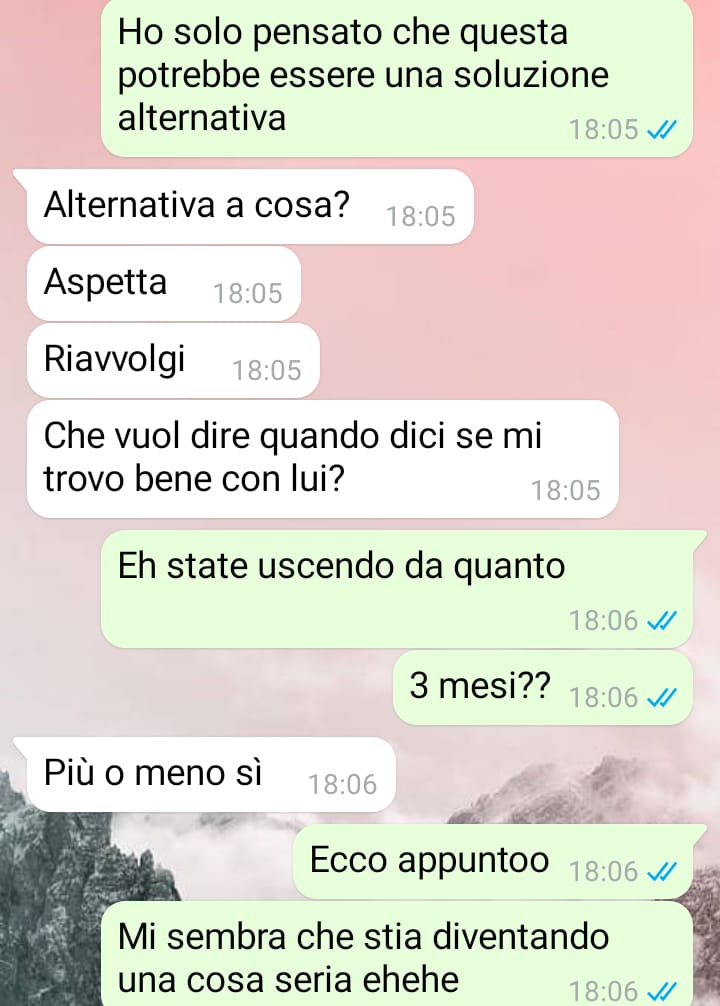Tap the 18:05 timestamp beside 'Riavvolgi'
This screenshot has height=1006, width=720.
point(266,371)
